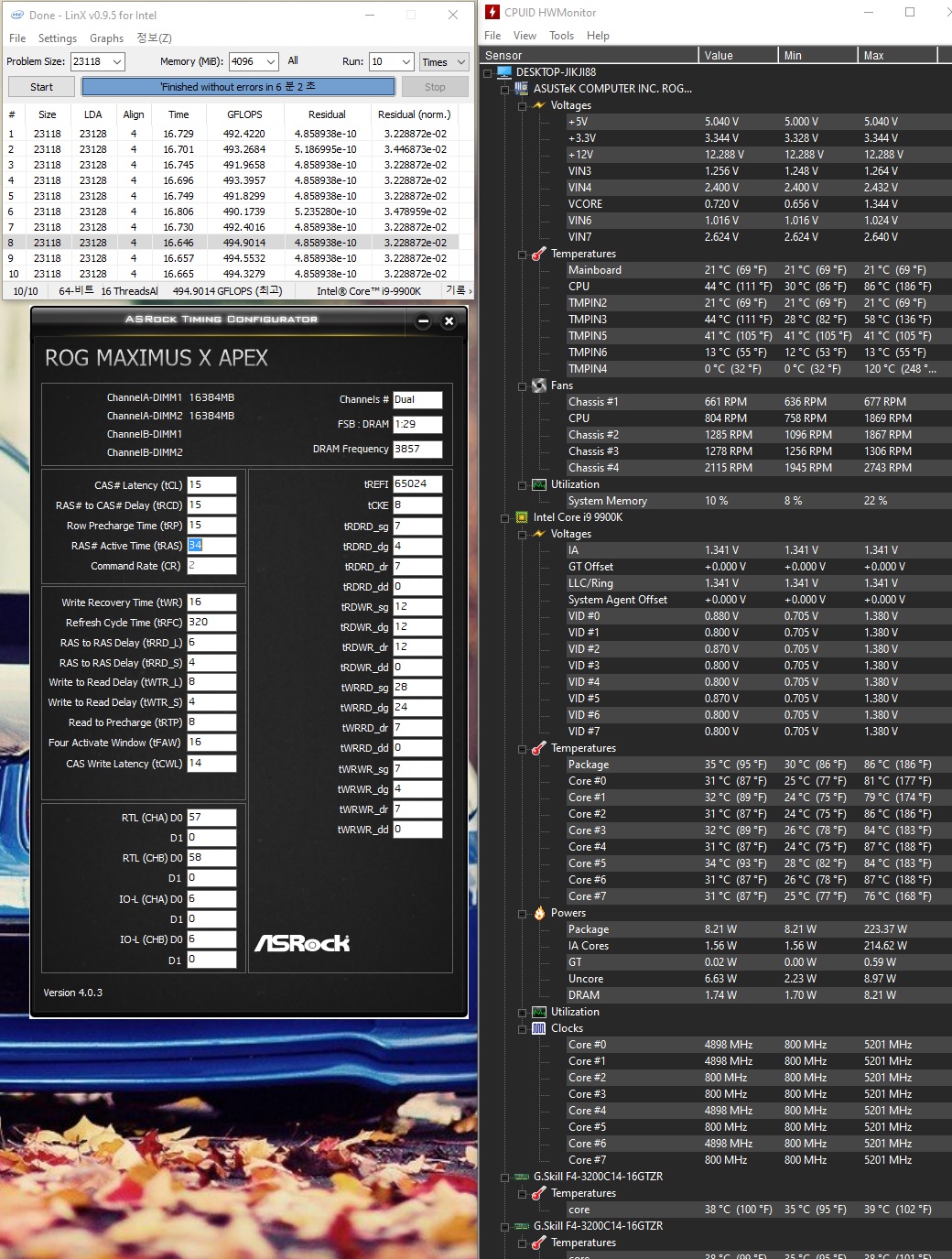Click the 'Finished without errors' progress bar
The image size is (952, 1259).
click(238, 87)
